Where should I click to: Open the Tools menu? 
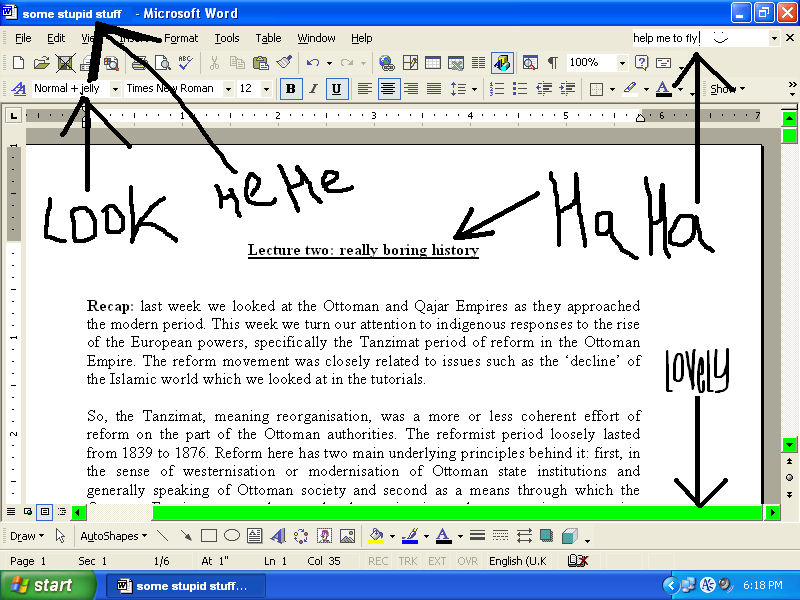pyautogui.click(x=226, y=37)
